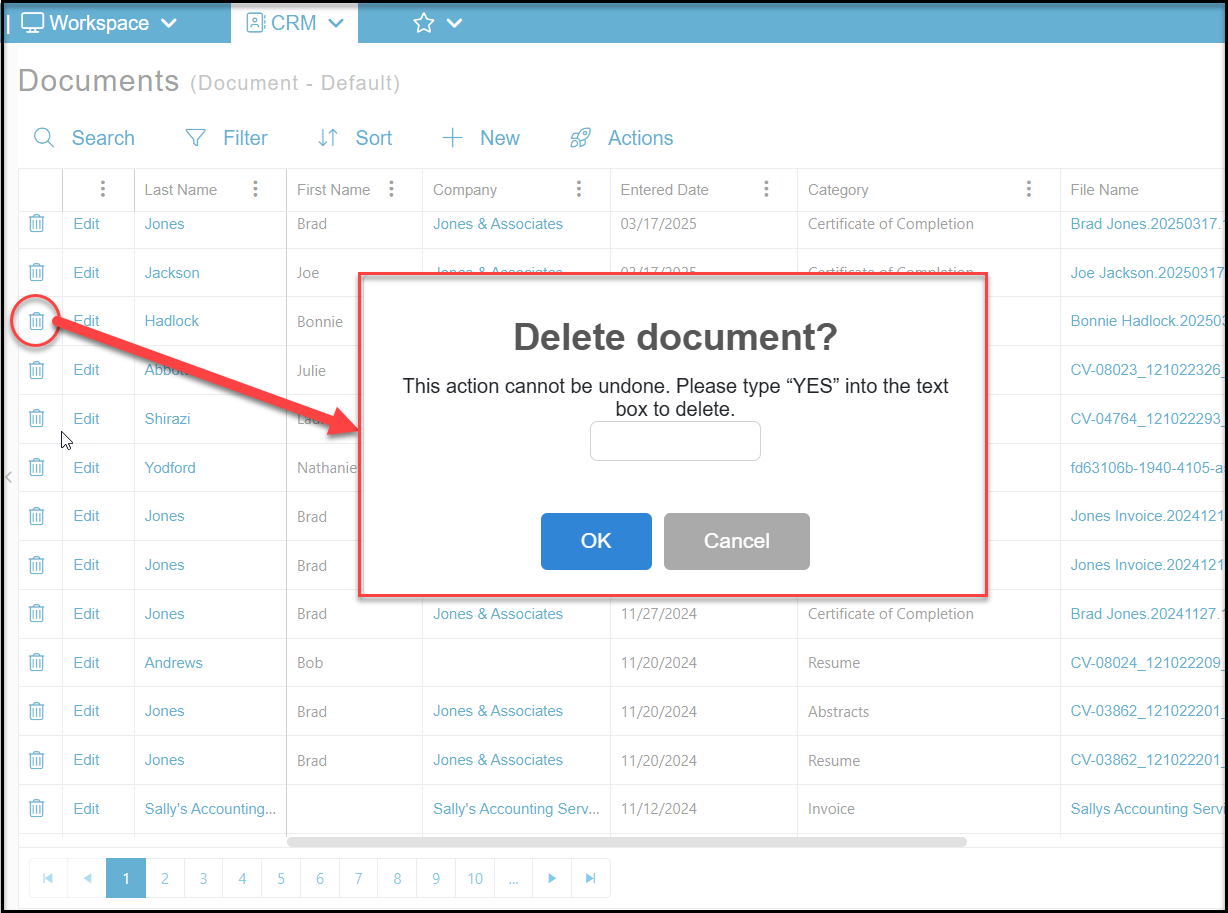
Task: Open the Category column options menu
Action: pyautogui.click(x=1029, y=189)
